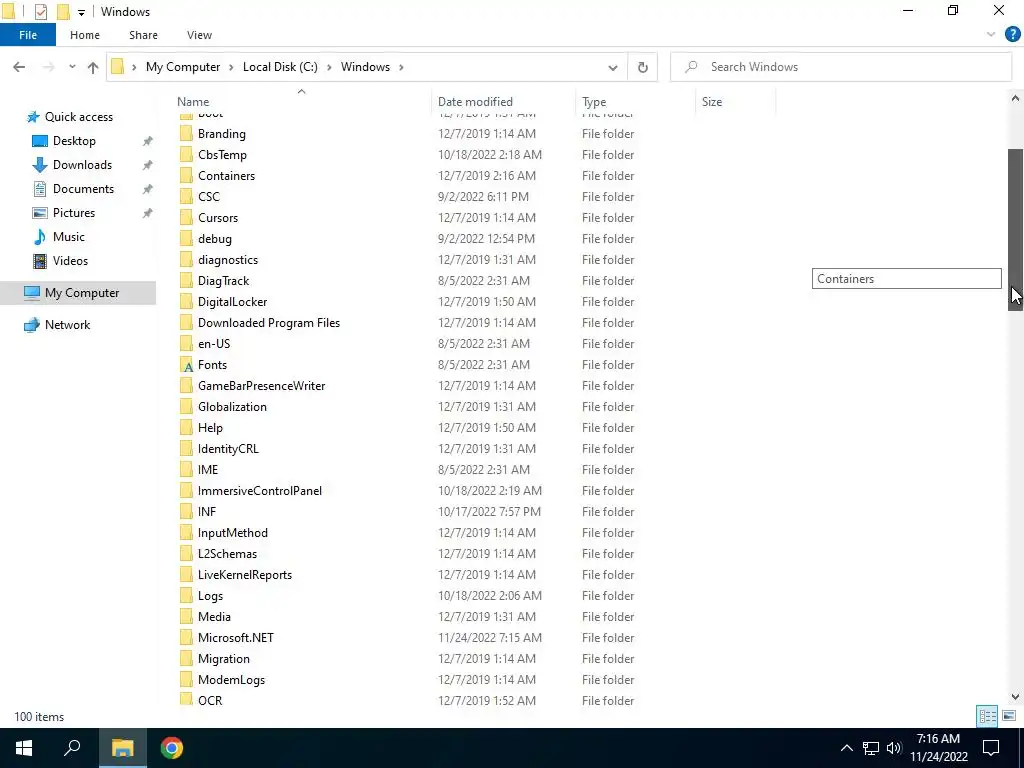Select Network in navigation pane
Viewport: 1024px width, 768px height.
pyautogui.click(x=67, y=325)
